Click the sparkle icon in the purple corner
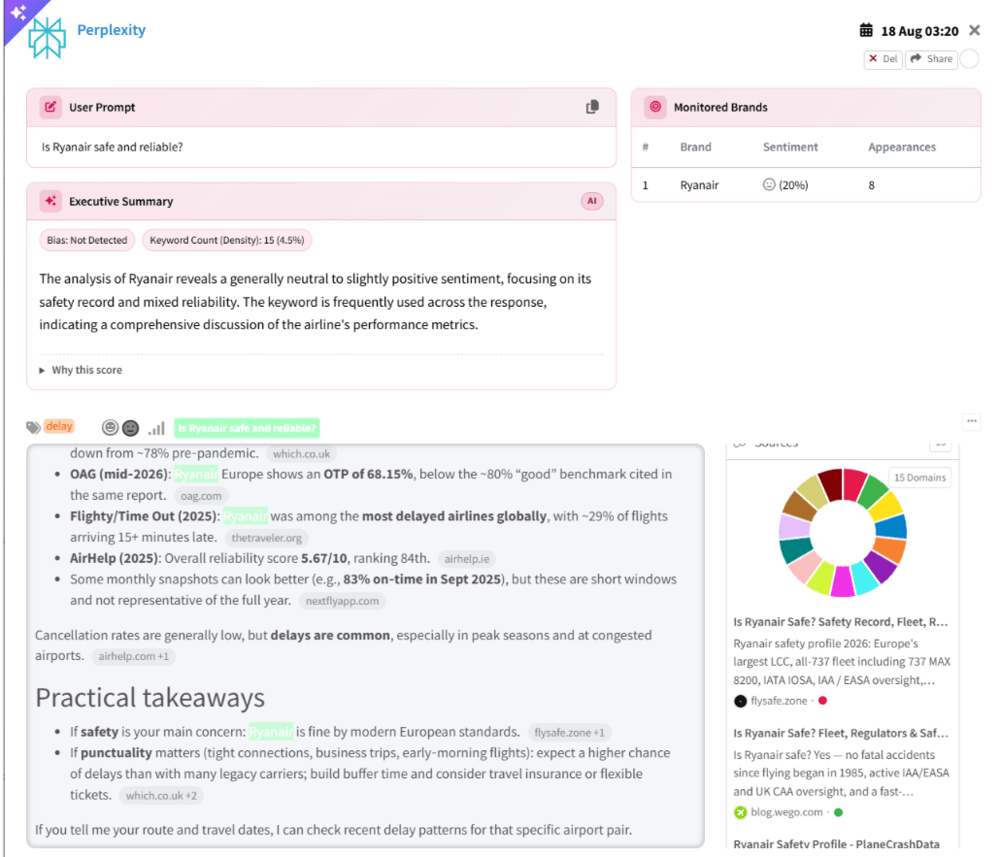 (x=18, y=11)
